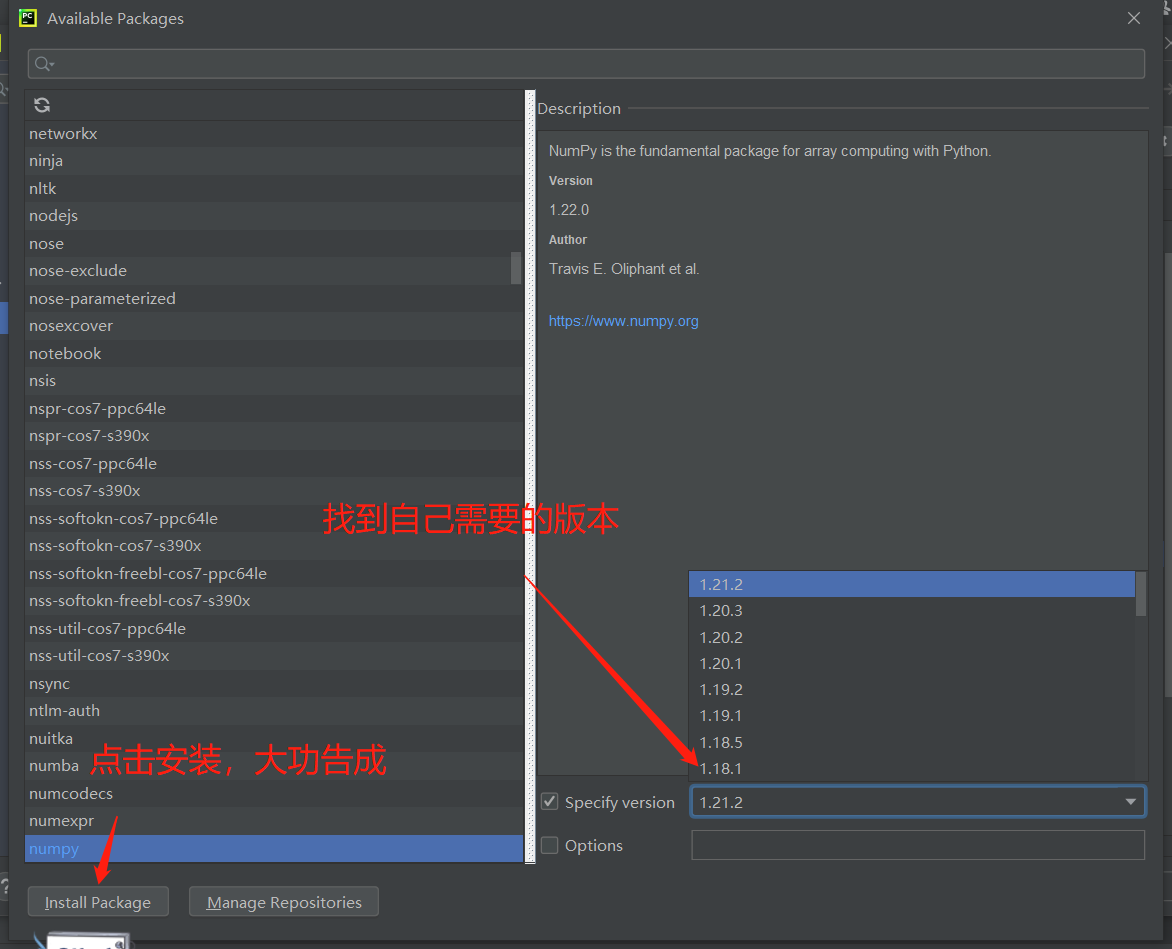
Task: Select the nose-exclude package
Action: pos(274,271)
